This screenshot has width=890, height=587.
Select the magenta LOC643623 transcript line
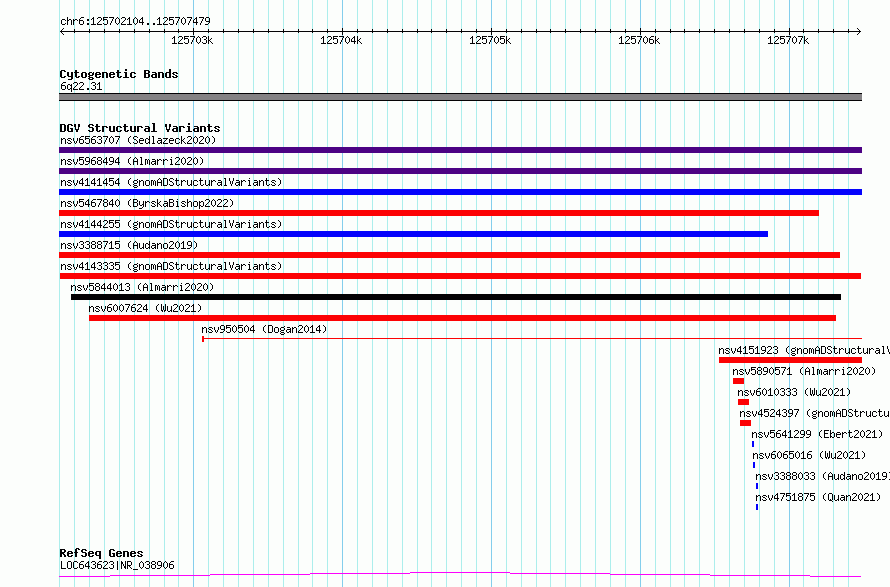click(460, 575)
